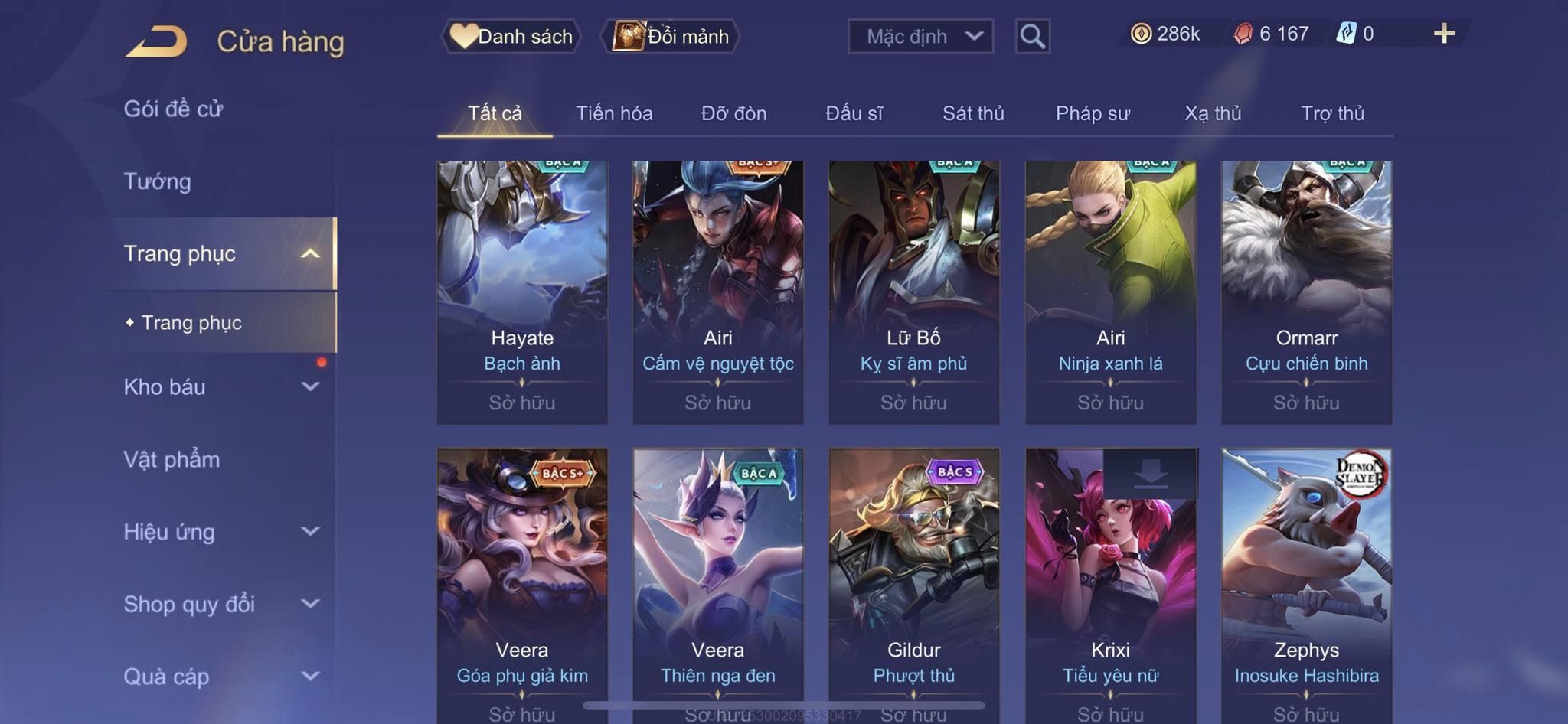The height and width of the screenshot is (724, 1568).
Task: Open the Hayate Bạch ảnh skin card
Action: click(522, 292)
